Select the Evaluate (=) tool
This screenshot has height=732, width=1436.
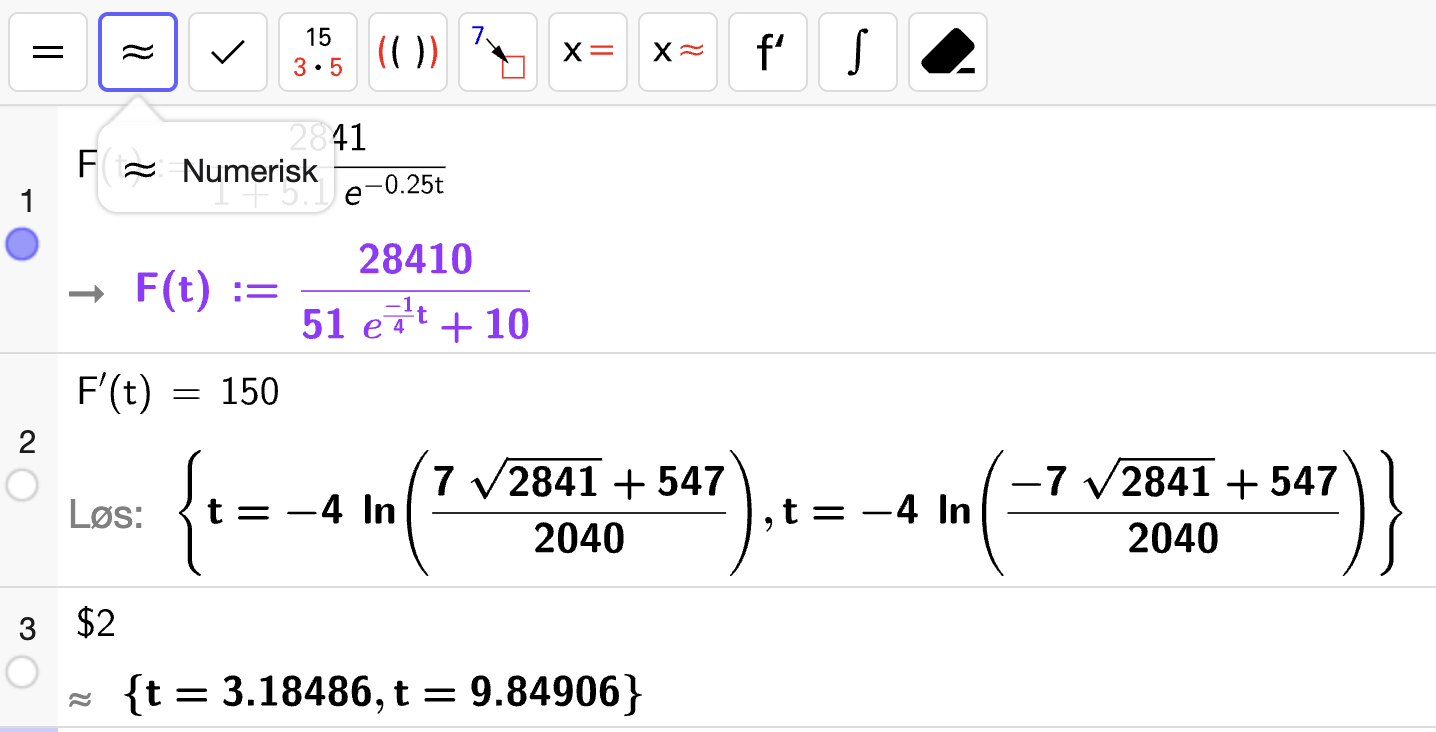coord(47,52)
